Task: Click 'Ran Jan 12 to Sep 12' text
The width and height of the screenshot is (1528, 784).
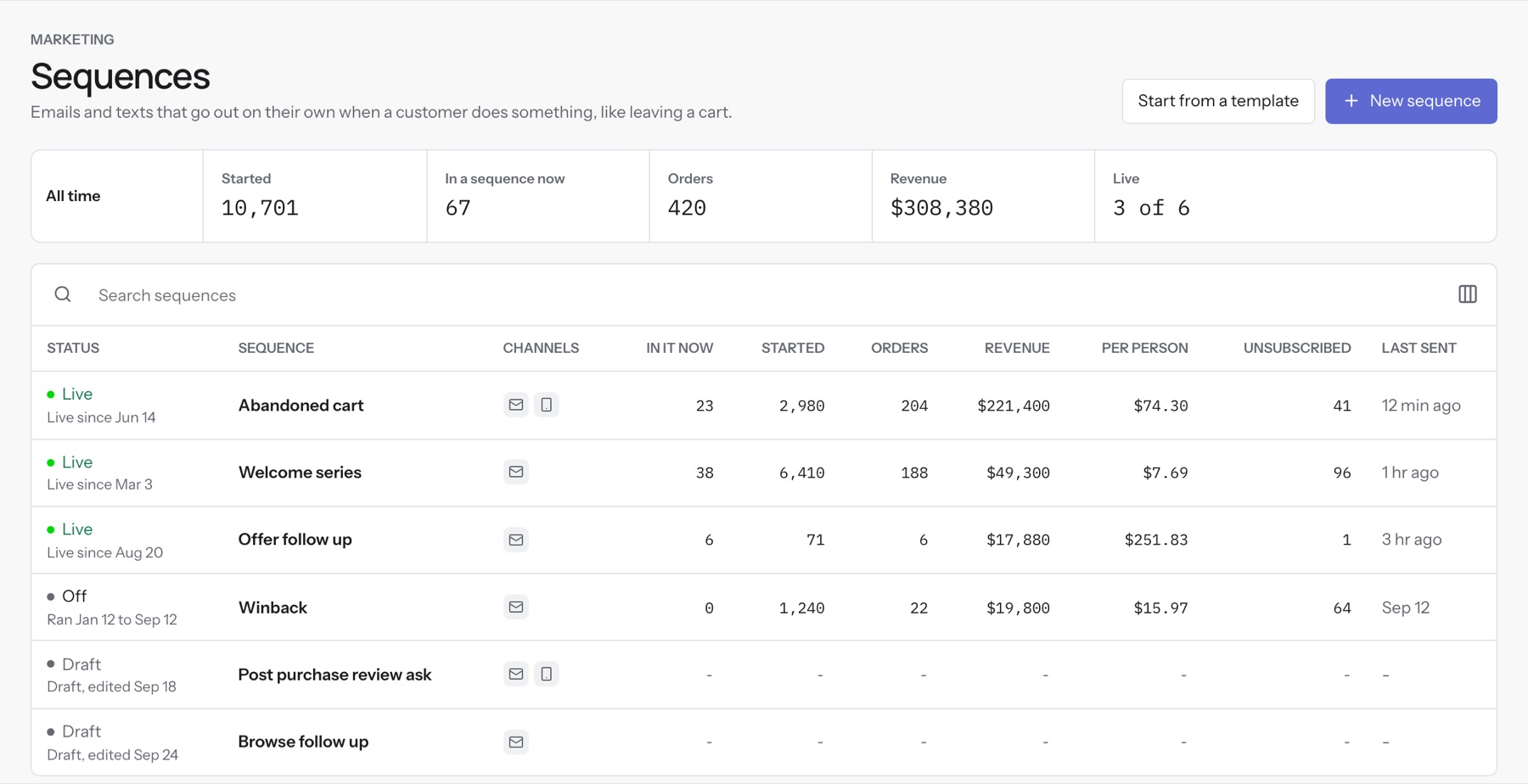Action: click(112, 619)
